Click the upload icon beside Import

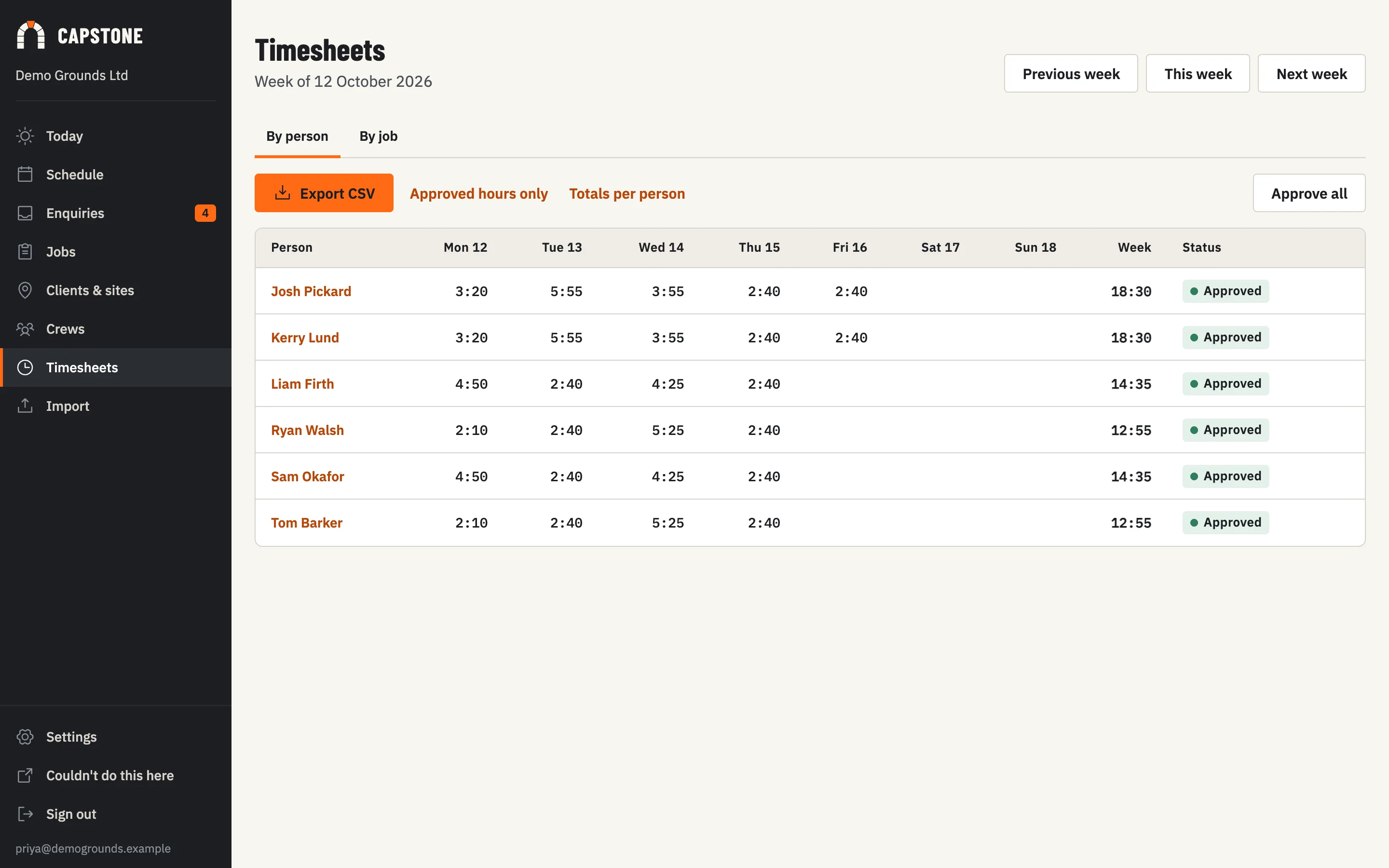(25, 406)
